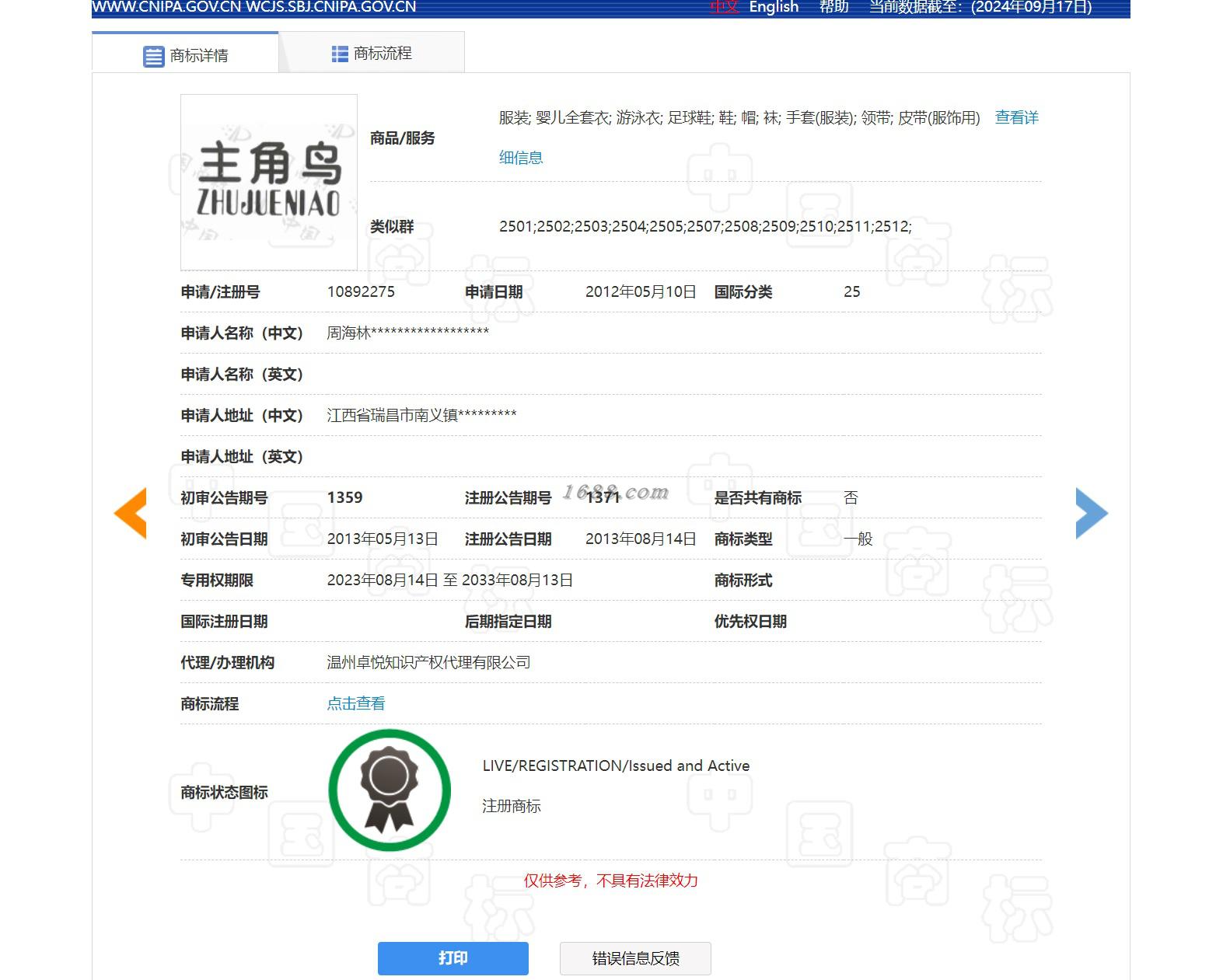
Task: Click the 注册公告期号 field label
Action: click(x=508, y=497)
